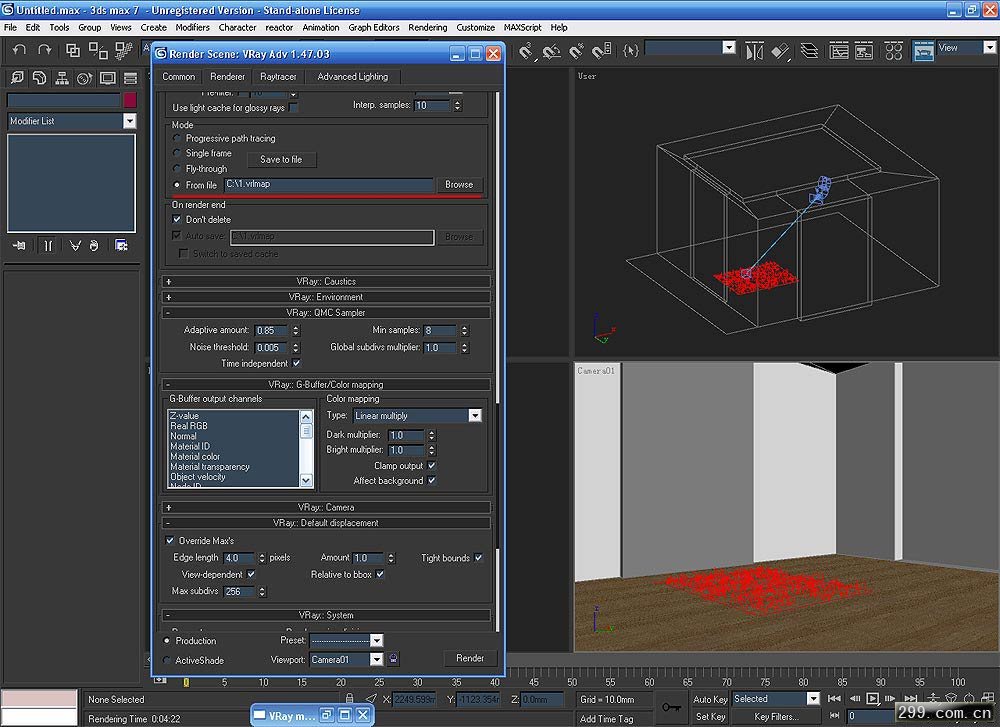Toggle the Time independent checkbox
Viewport: 1000px width, 727px height.
click(297, 364)
